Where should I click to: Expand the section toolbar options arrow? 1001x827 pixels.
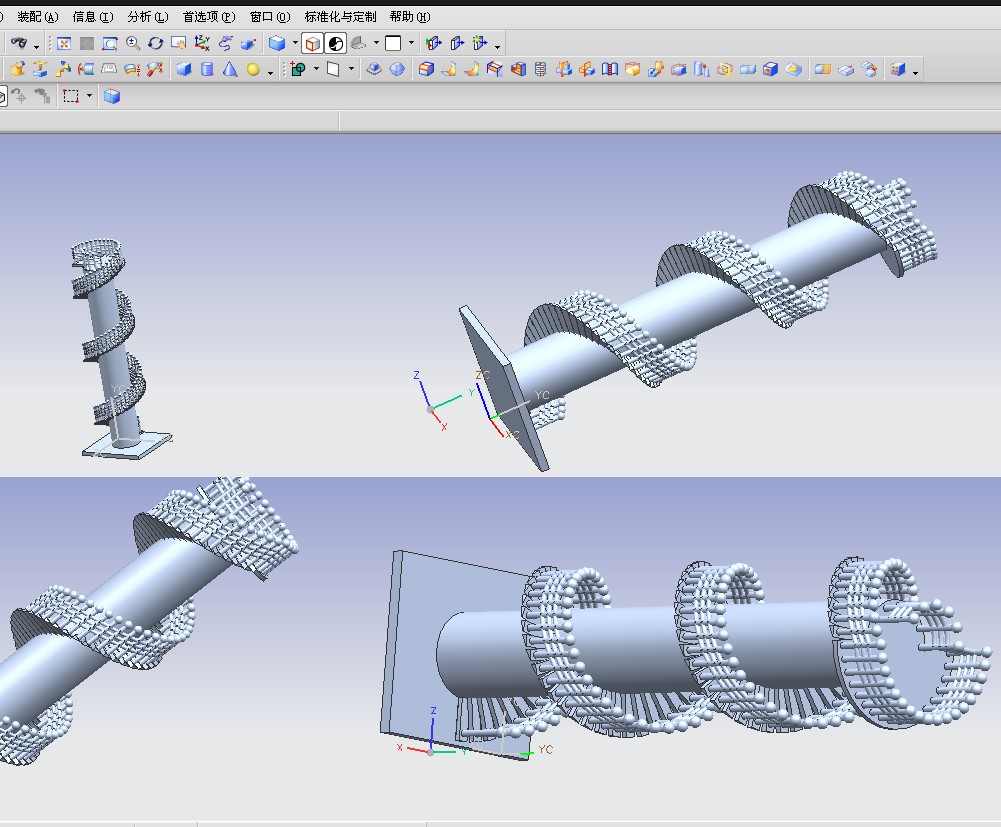pos(497,46)
